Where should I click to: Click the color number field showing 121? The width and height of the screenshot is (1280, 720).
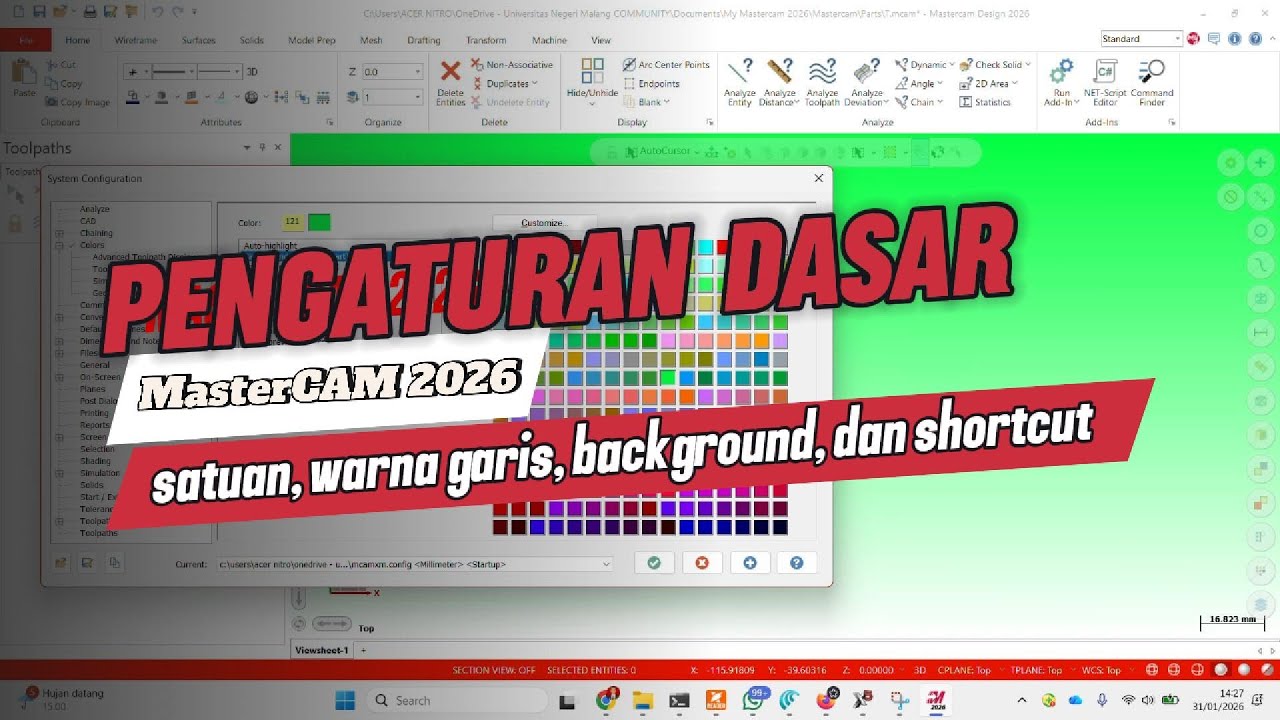pos(292,222)
